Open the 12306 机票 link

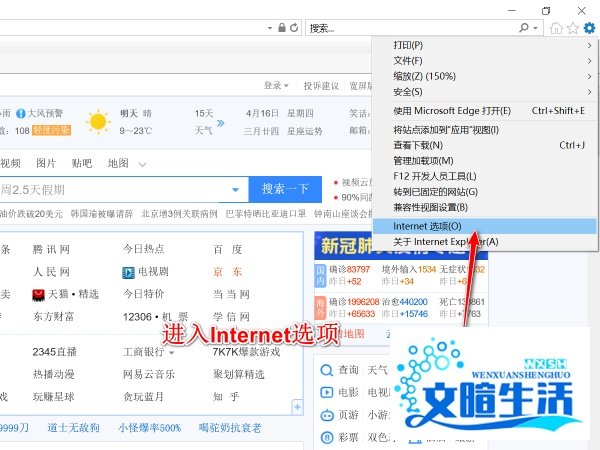pos(155,317)
